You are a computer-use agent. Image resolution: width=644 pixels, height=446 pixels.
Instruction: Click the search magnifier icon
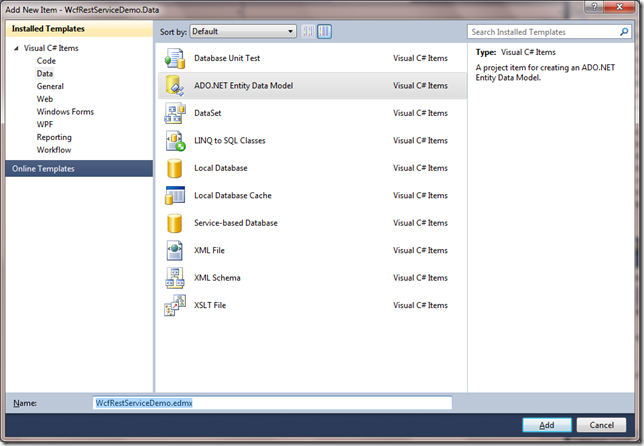[x=624, y=32]
